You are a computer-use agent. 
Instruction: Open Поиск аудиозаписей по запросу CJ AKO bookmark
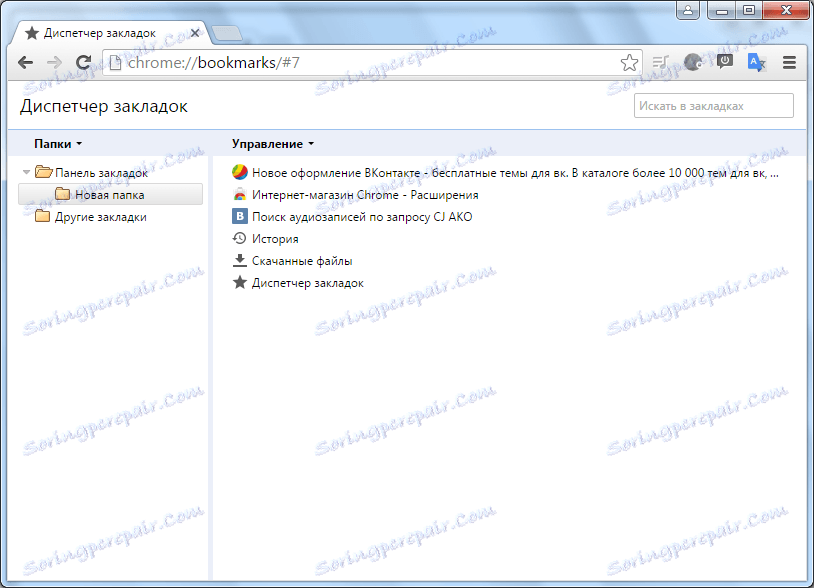pyautogui.click(x=362, y=216)
